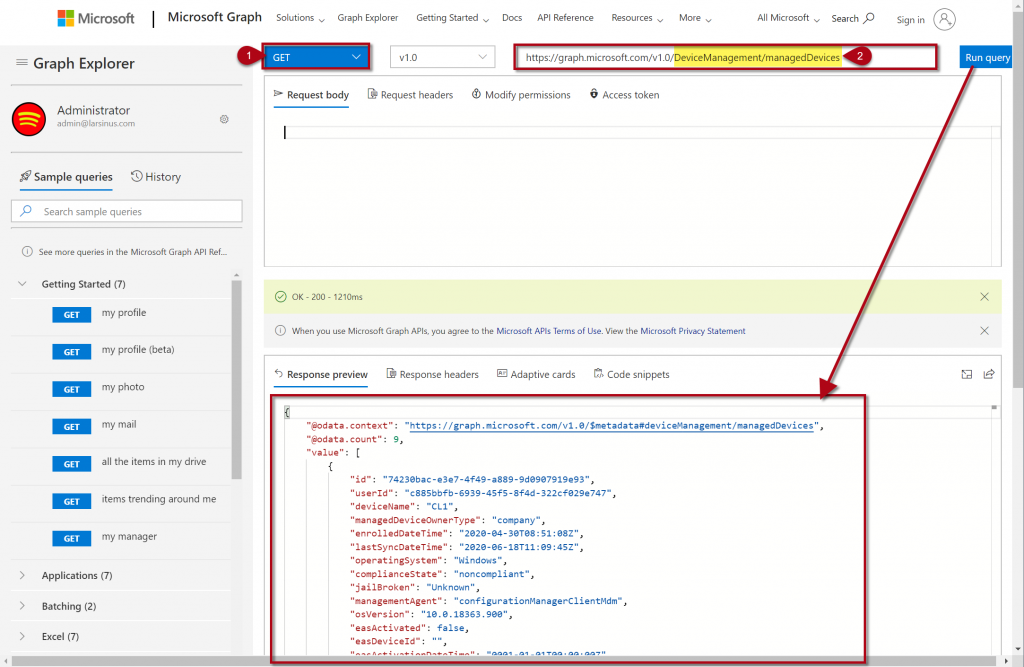Switch to Sample queries tab
The width and height of the screenshot is (1024, 667).
pyautogui.click(x=66, y=177)
